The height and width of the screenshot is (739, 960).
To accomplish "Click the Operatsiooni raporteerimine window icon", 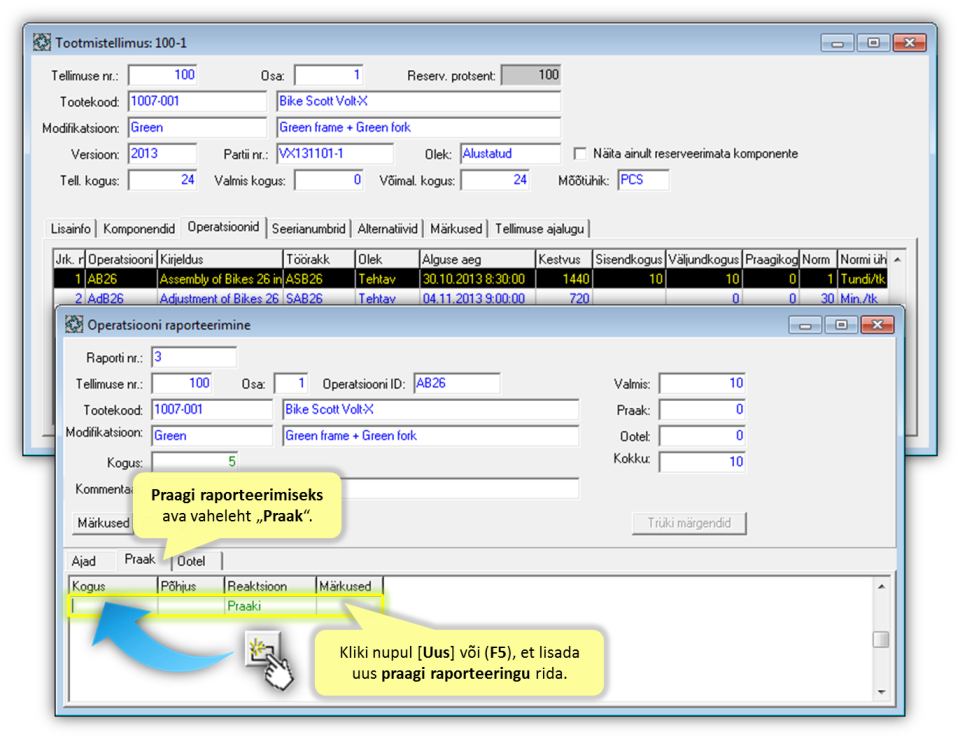I will point(74,324).
